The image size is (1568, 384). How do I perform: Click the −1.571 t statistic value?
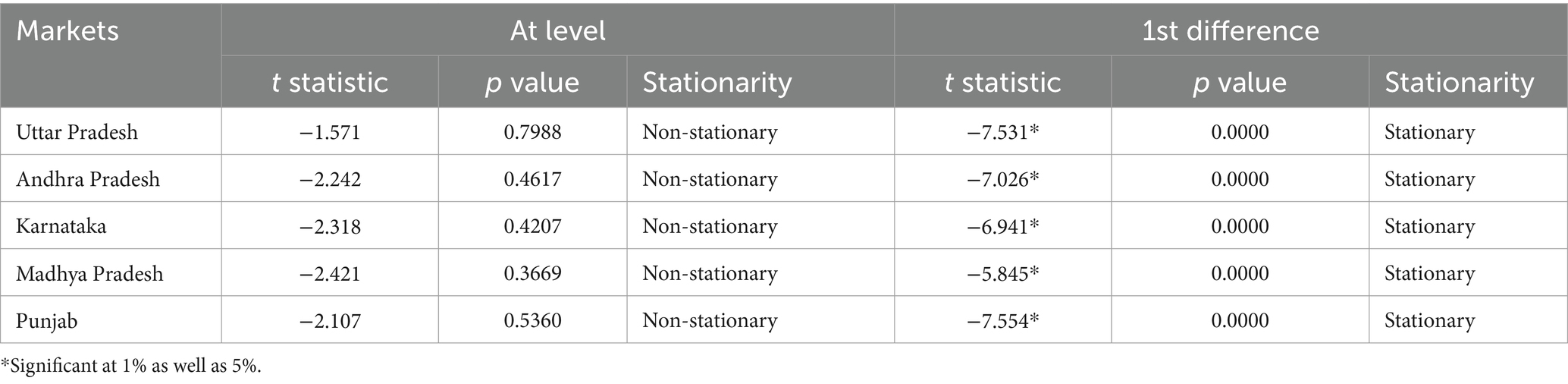point(330,132)
